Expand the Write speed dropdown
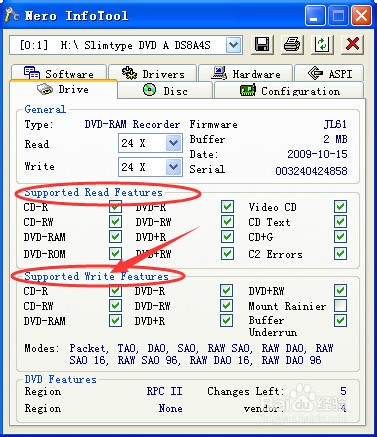 (x=174, y=167)
